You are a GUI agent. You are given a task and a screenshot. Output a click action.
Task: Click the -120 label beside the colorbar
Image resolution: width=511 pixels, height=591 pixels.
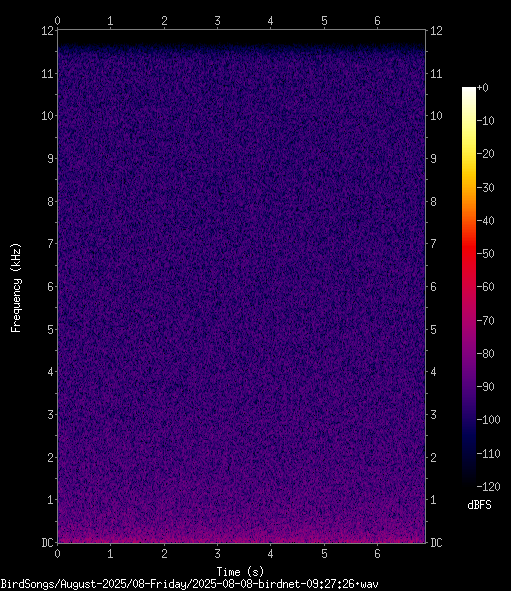[488, 487]
